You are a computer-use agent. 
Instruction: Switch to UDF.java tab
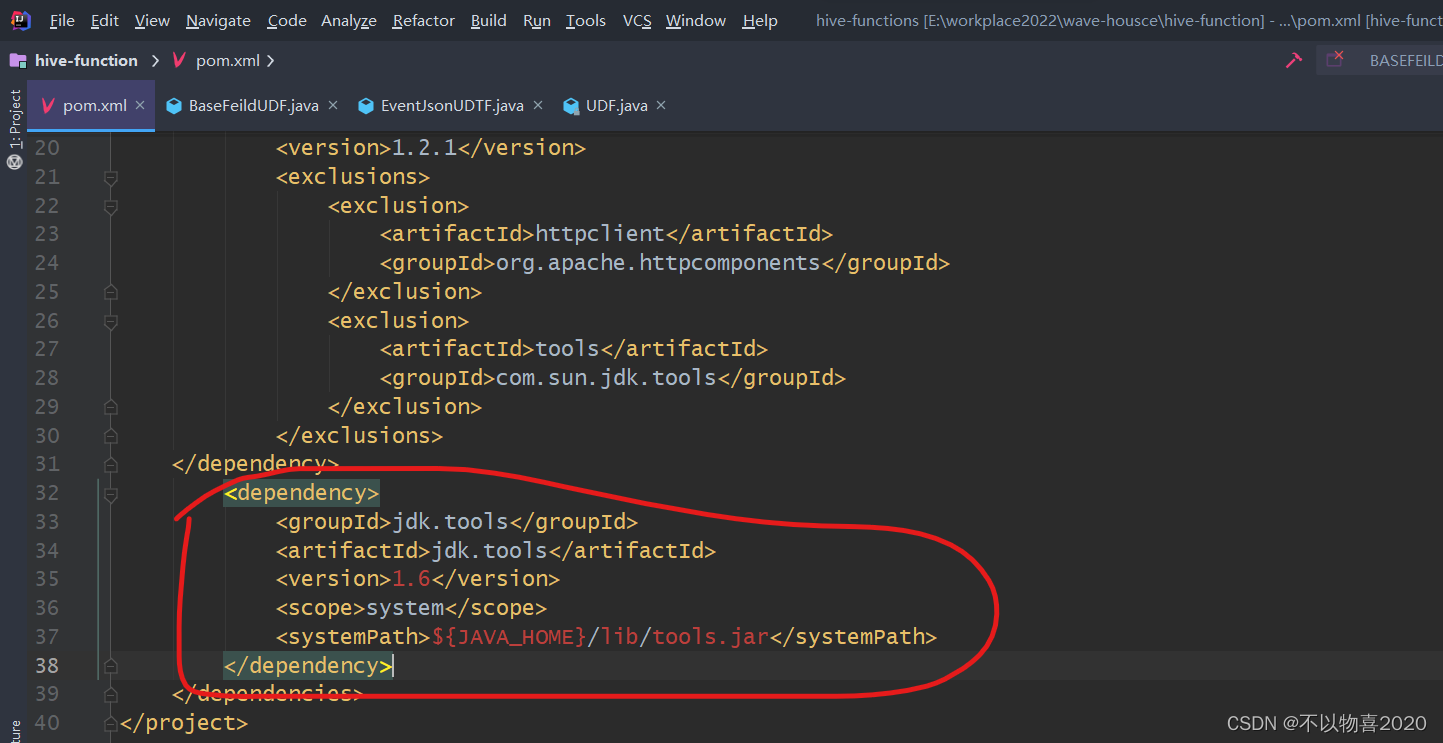[x=617, y=106]
